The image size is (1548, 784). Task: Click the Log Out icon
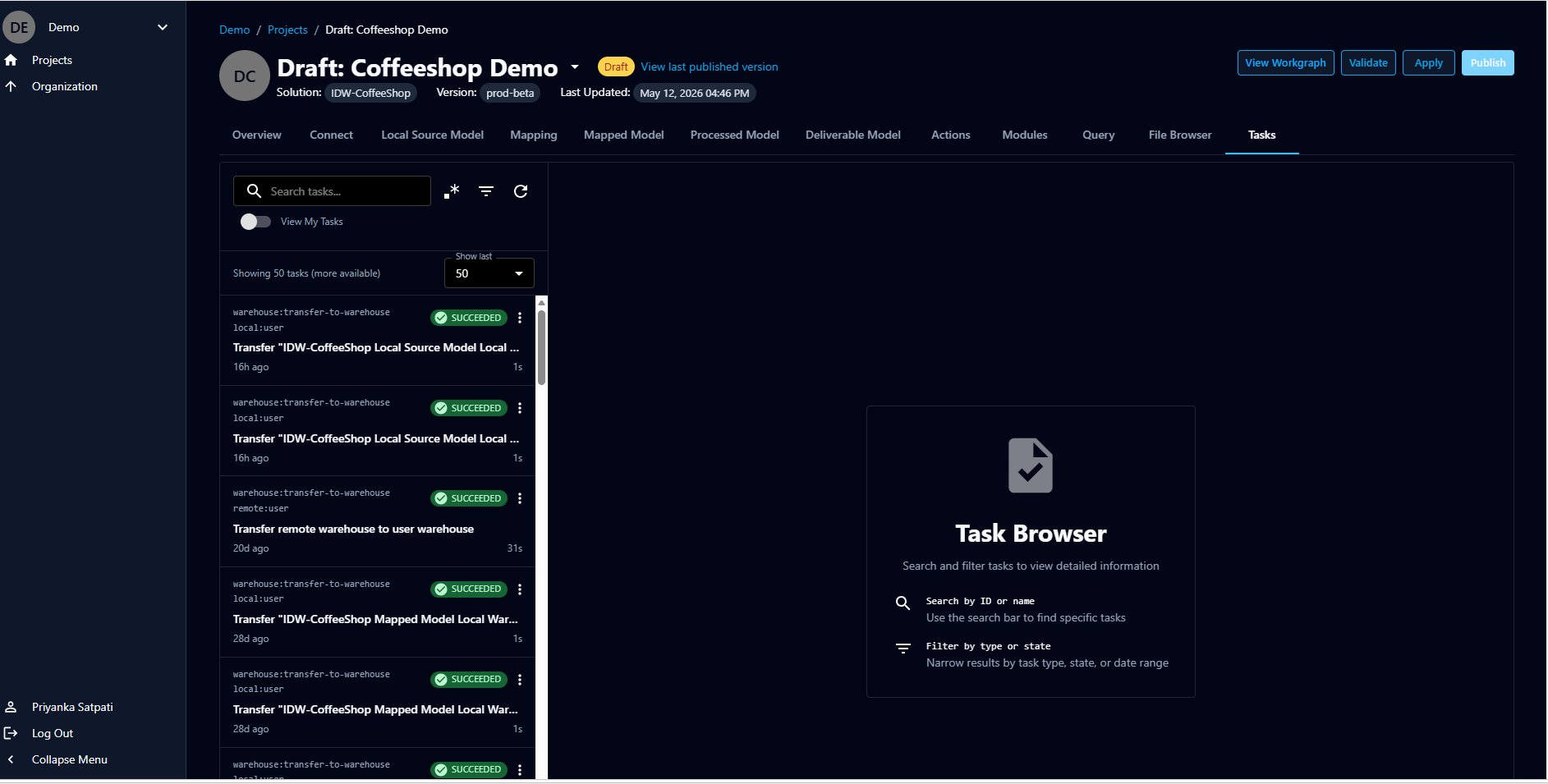coord(11,733)
